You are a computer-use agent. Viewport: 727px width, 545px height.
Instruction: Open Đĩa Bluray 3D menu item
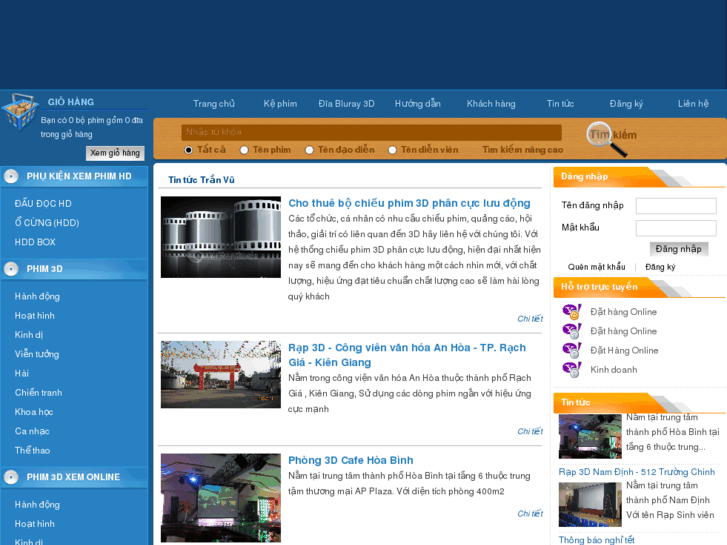(x=346, y=103)
